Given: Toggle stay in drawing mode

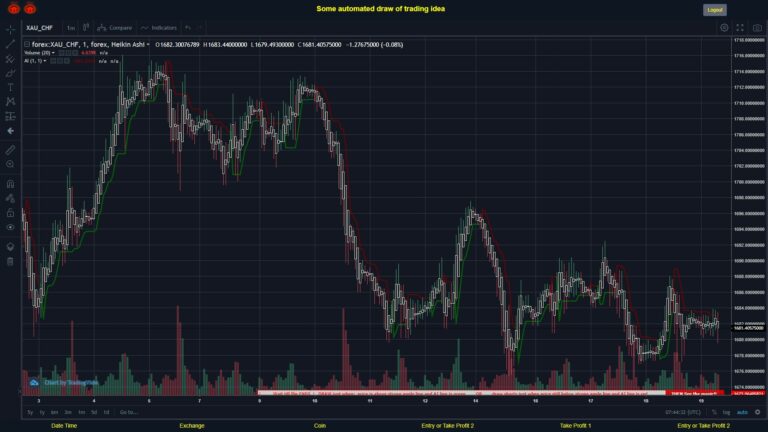Looking at the screenshot, I should 10,198.
